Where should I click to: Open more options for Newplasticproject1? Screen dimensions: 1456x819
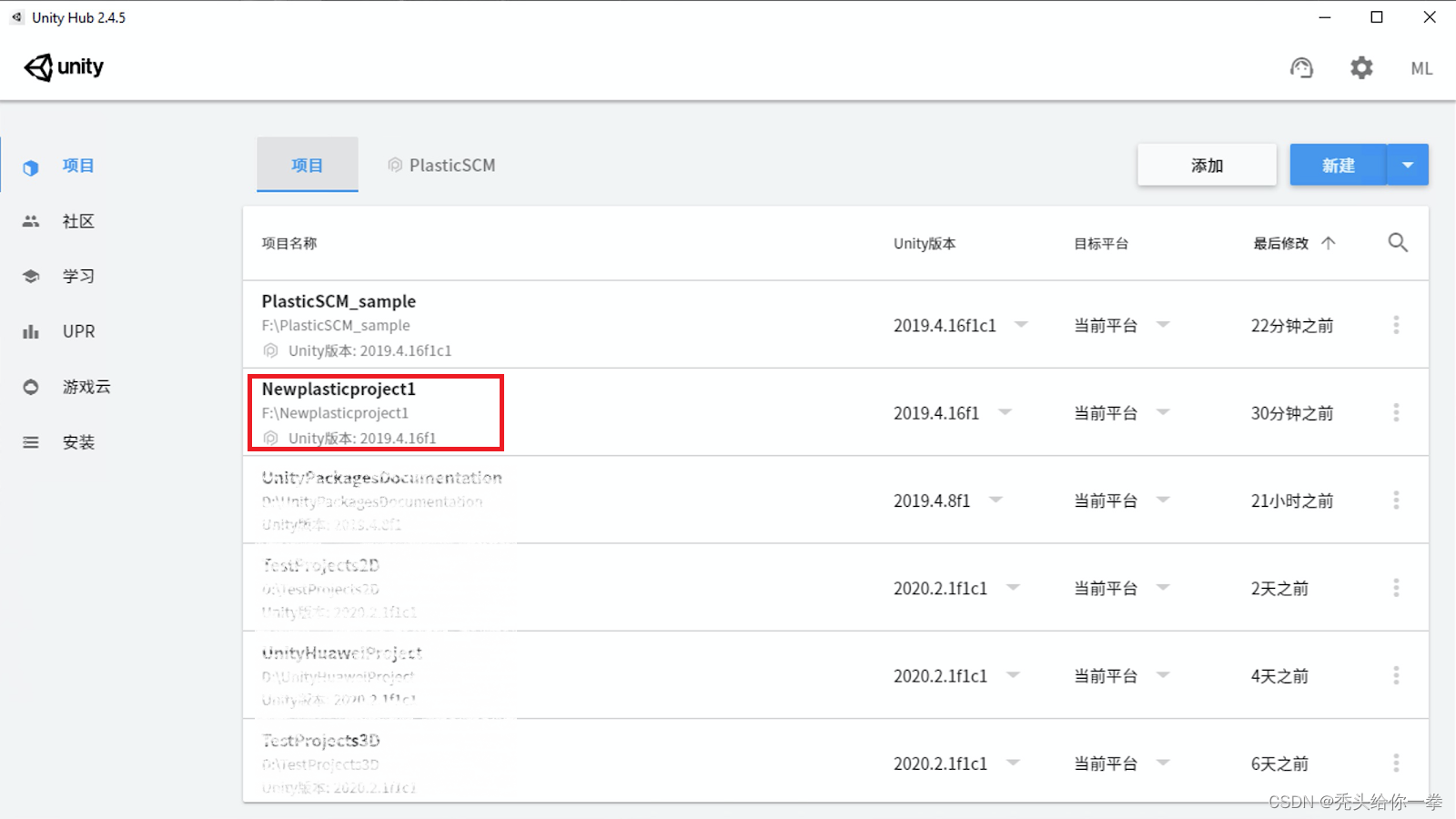[1396, 412]
